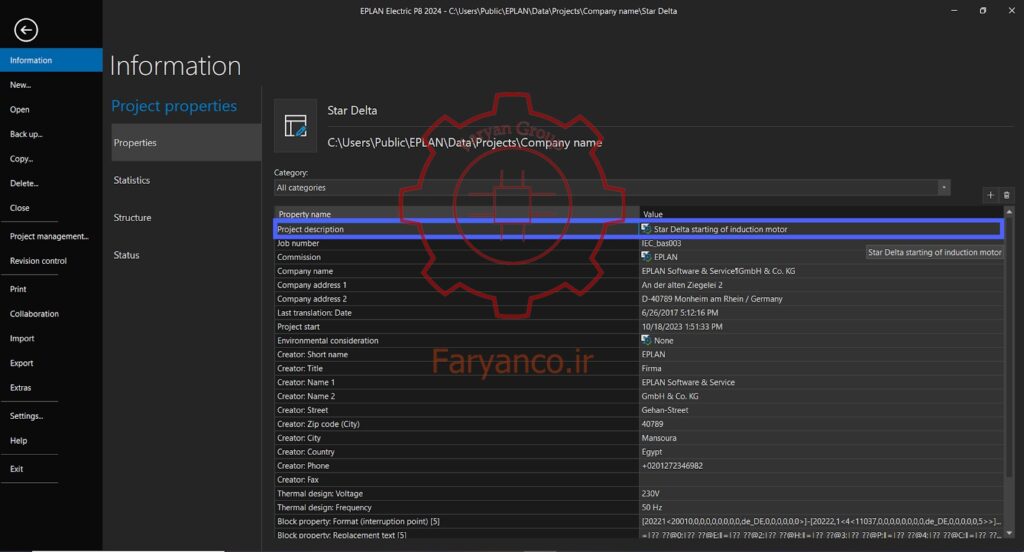Click translation icon beside Commission value EPLAN
This screenshot has height=552, width=1024.
(646, 257)
